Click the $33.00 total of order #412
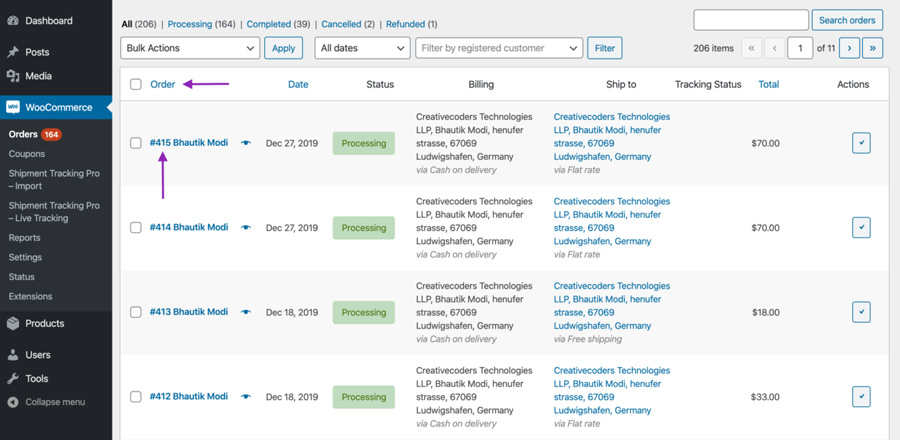The width and height of the screenshot is (900, 440). click(x=765, y=397)
